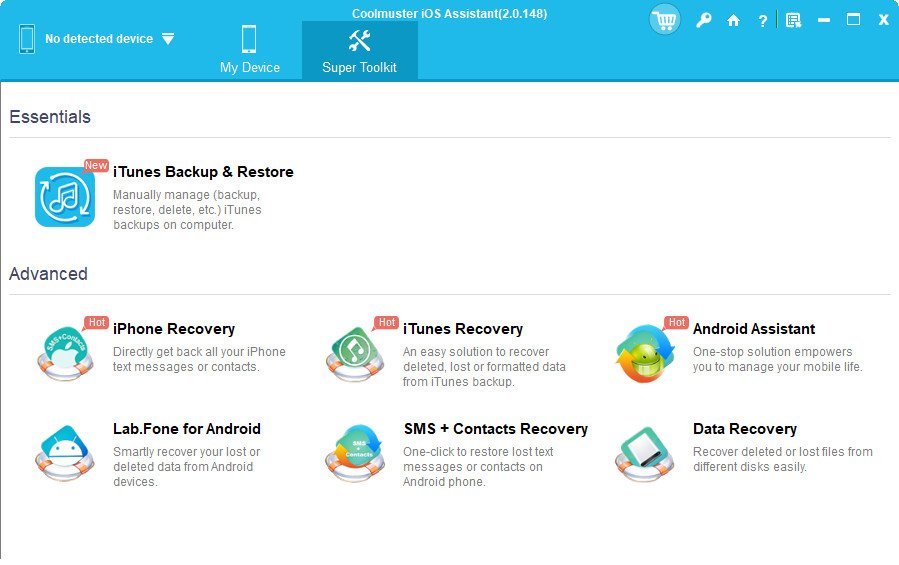This screenshot has height=565, width=899.
Task: Maximize the Coolmuster window
Action: coord(853,20)
